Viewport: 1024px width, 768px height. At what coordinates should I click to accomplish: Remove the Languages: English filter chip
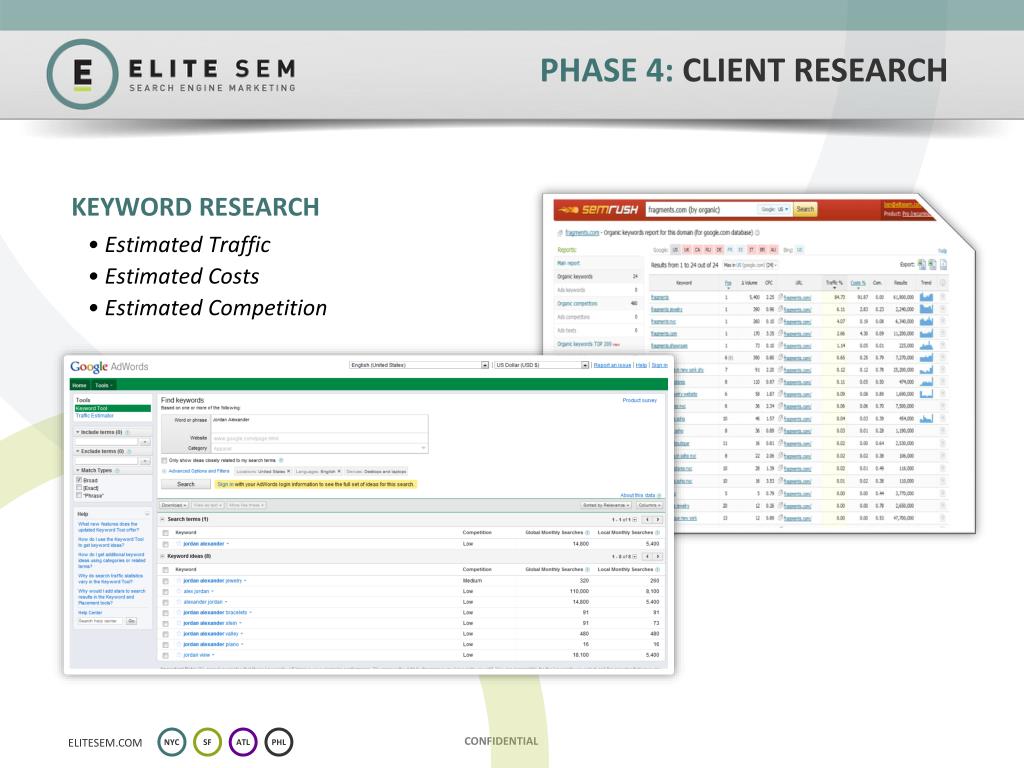[x=339, y=471]
